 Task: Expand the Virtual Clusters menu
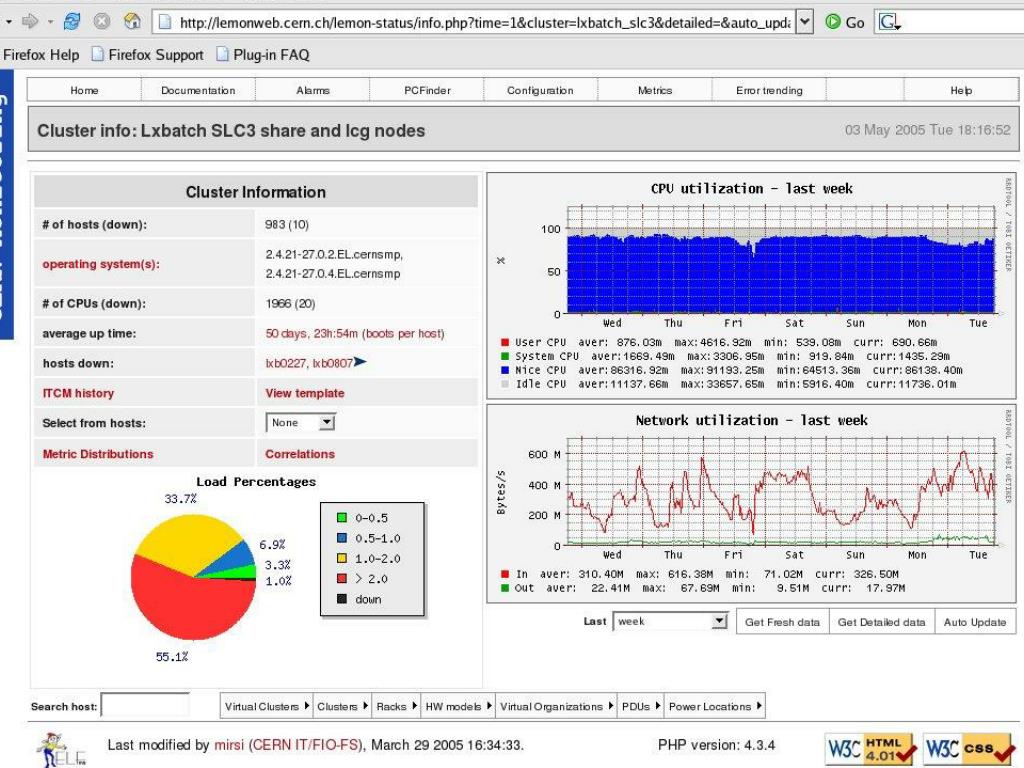click(267, 706)
